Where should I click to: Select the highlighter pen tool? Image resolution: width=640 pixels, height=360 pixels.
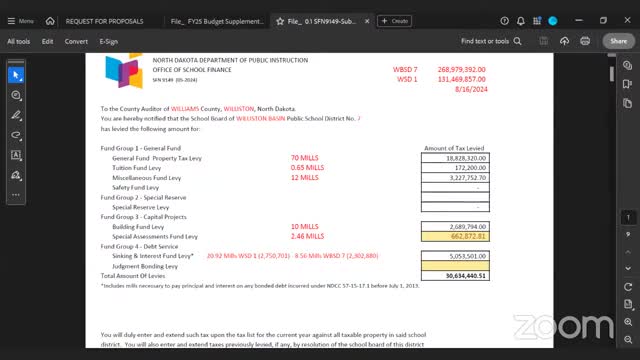click(x=16, y=115)
